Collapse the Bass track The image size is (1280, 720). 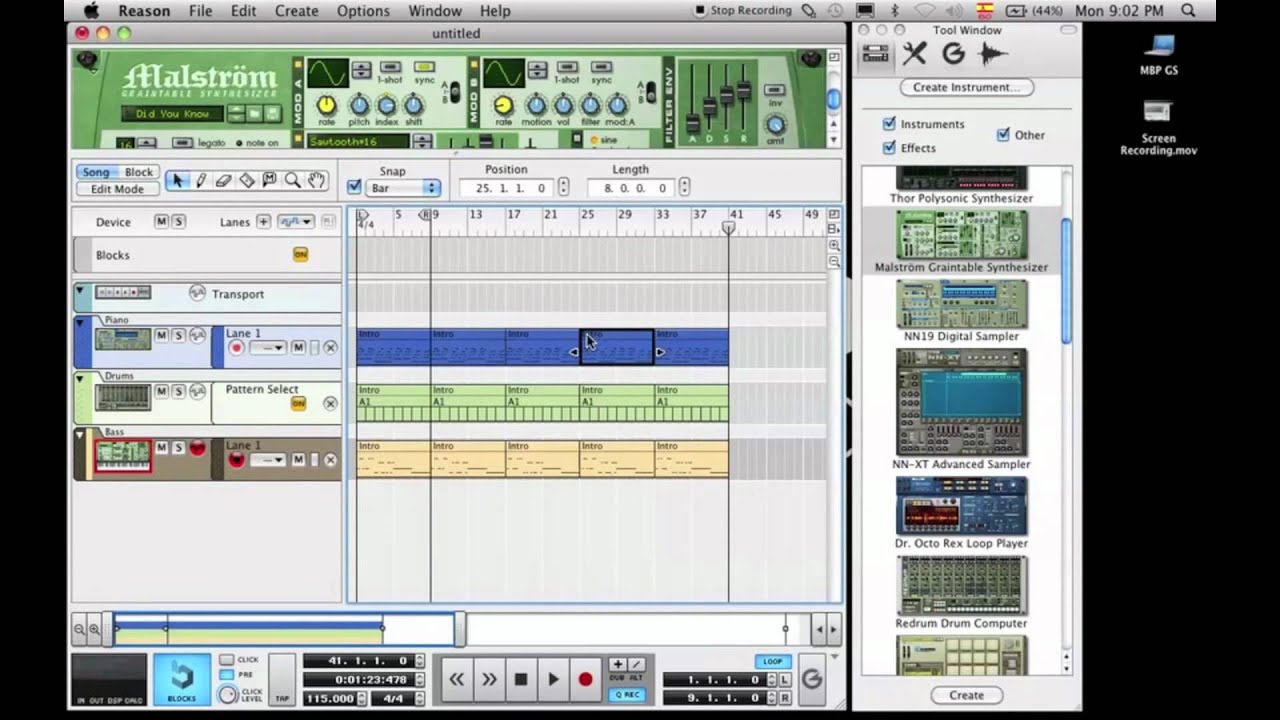(x=80, y=434)
